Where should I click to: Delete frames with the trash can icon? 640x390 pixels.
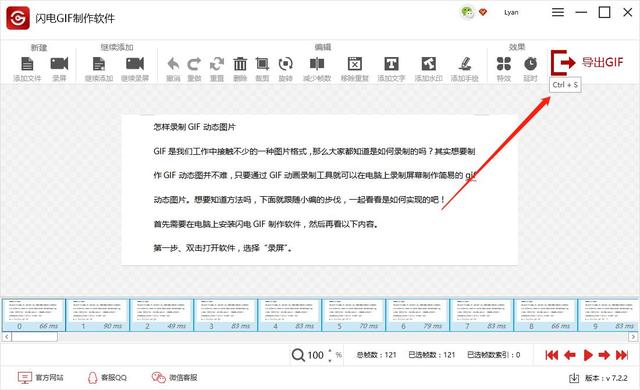point(240,64)
